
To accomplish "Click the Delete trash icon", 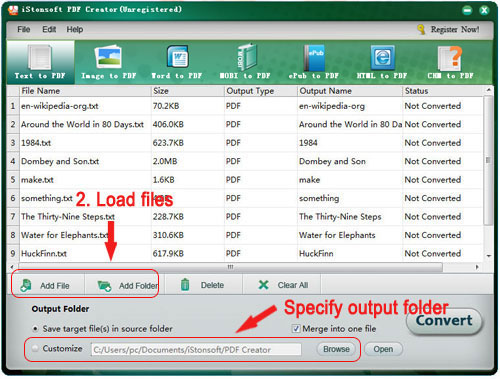I will (185, 285).
